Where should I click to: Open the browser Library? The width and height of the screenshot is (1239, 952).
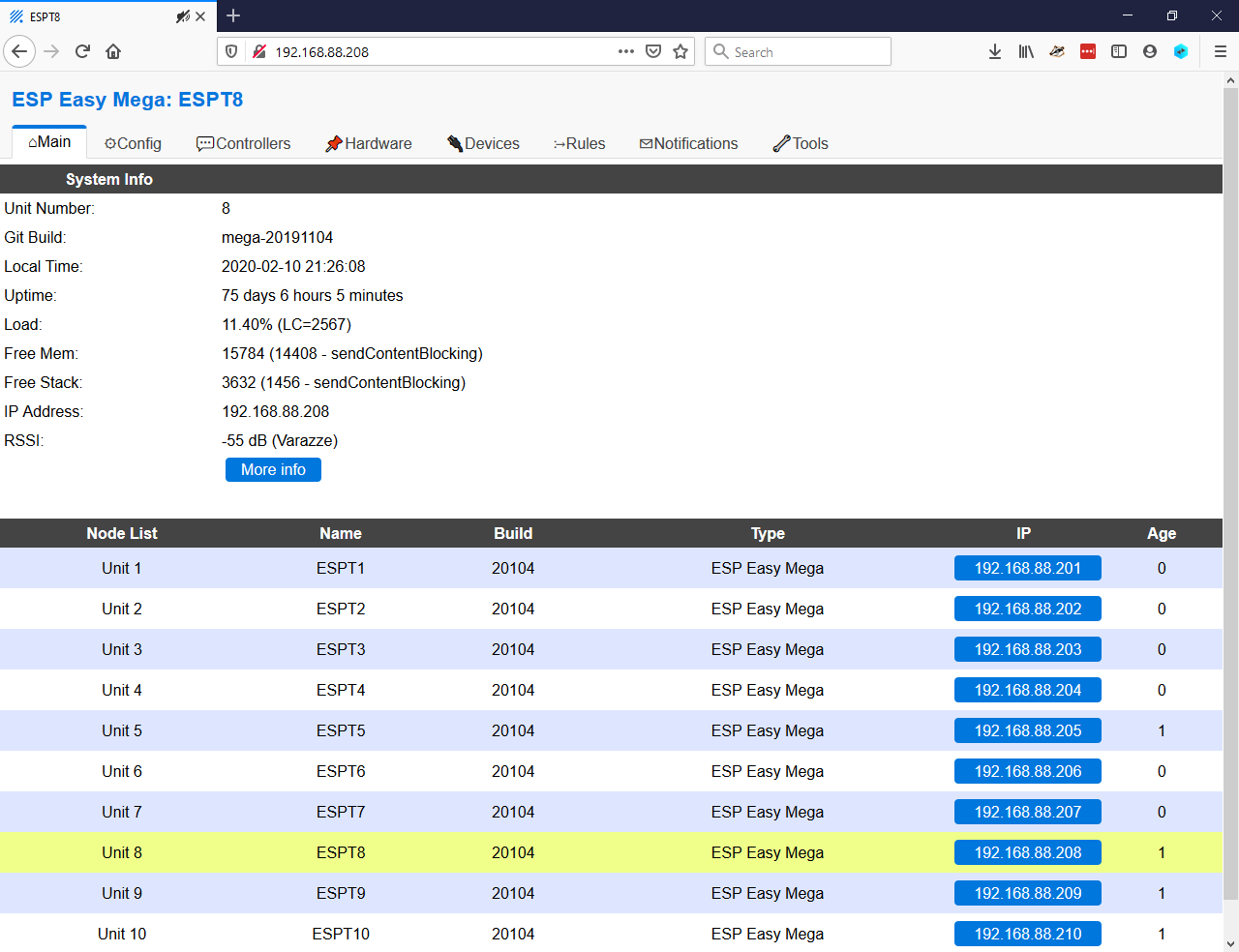(x=1026, y=51)
